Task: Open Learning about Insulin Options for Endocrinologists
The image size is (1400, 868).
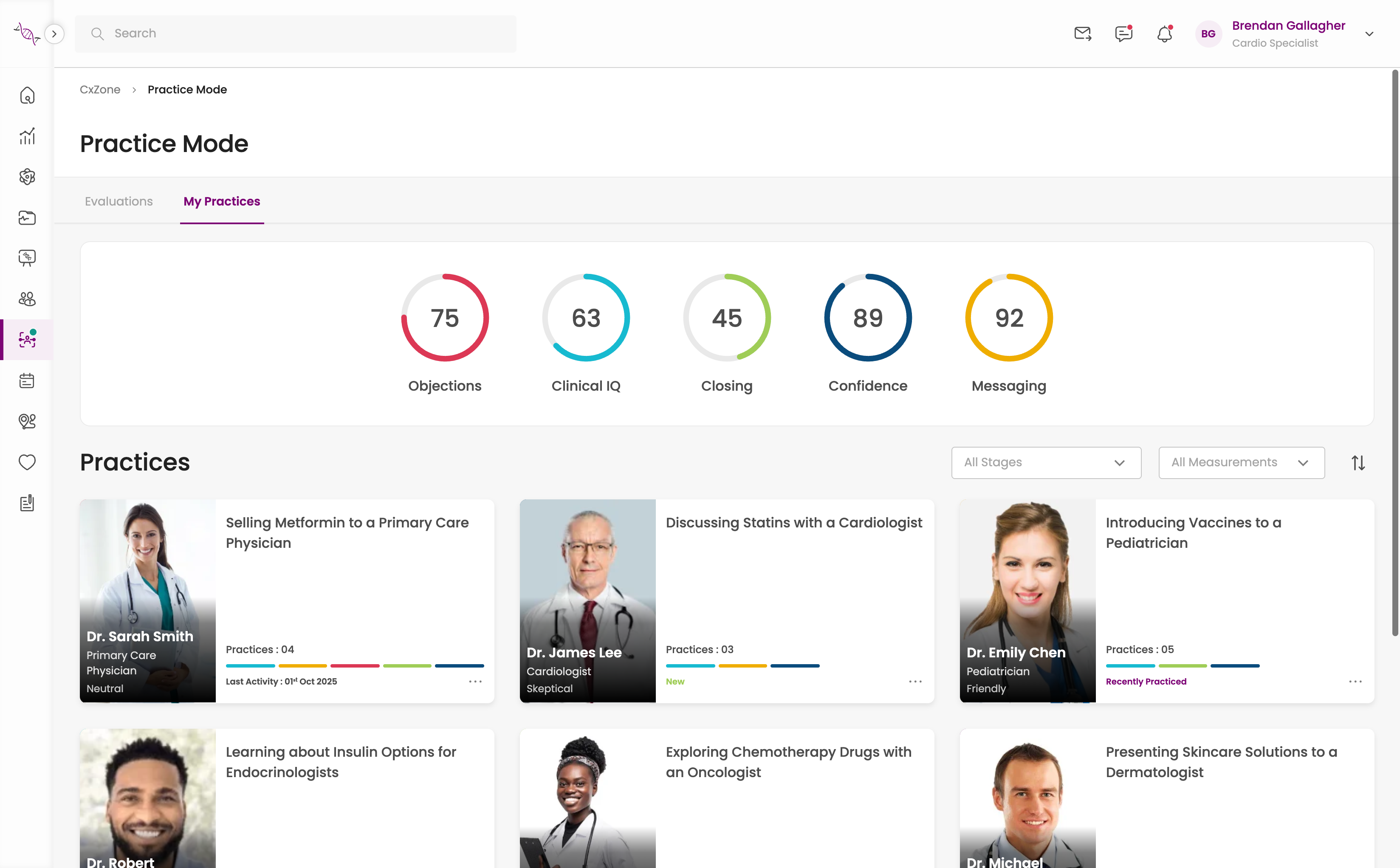Action: (x=341, y=762)
